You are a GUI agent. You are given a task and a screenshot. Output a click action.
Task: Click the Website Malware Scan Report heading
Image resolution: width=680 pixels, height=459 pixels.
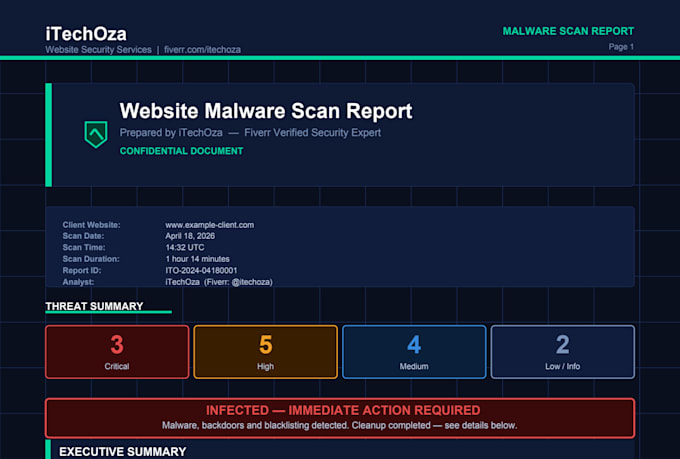pos(266,111)
